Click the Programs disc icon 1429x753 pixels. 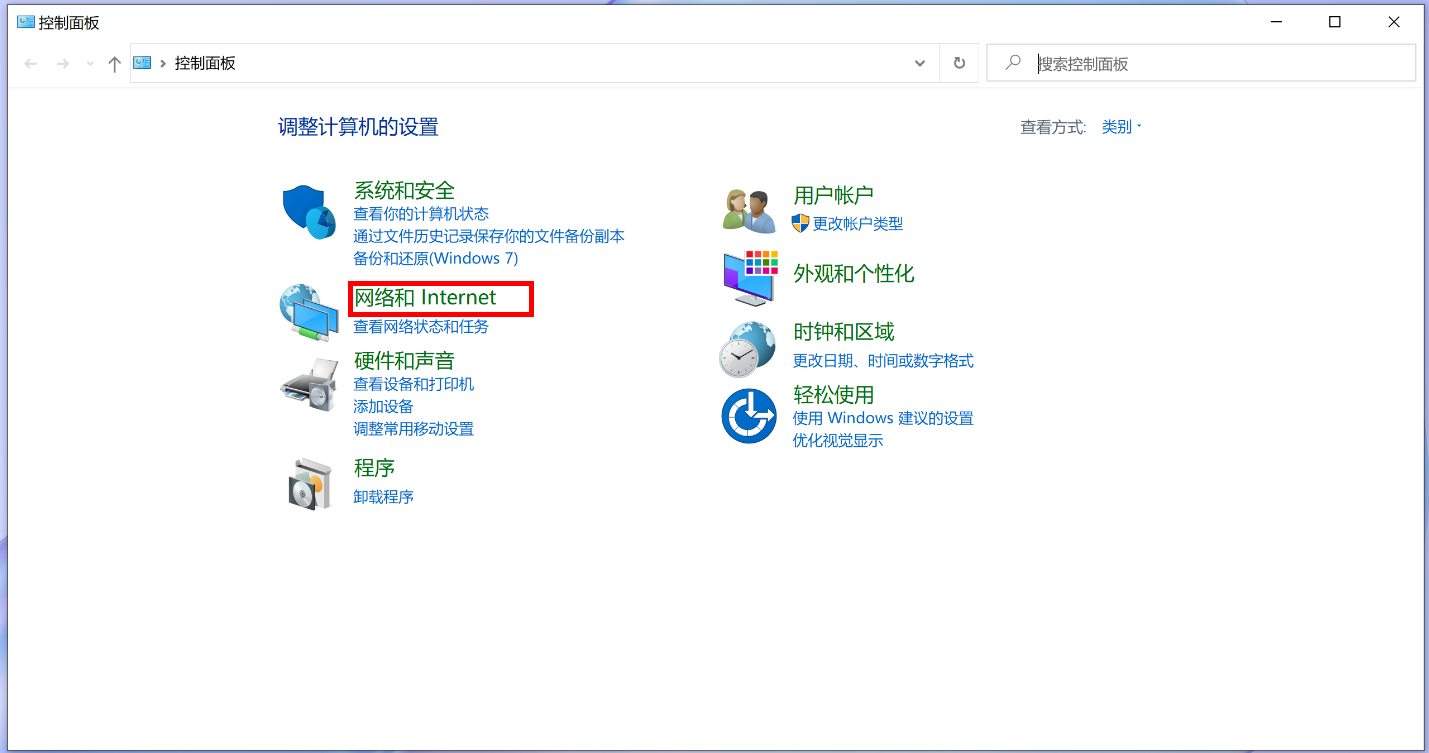[309, 484]
